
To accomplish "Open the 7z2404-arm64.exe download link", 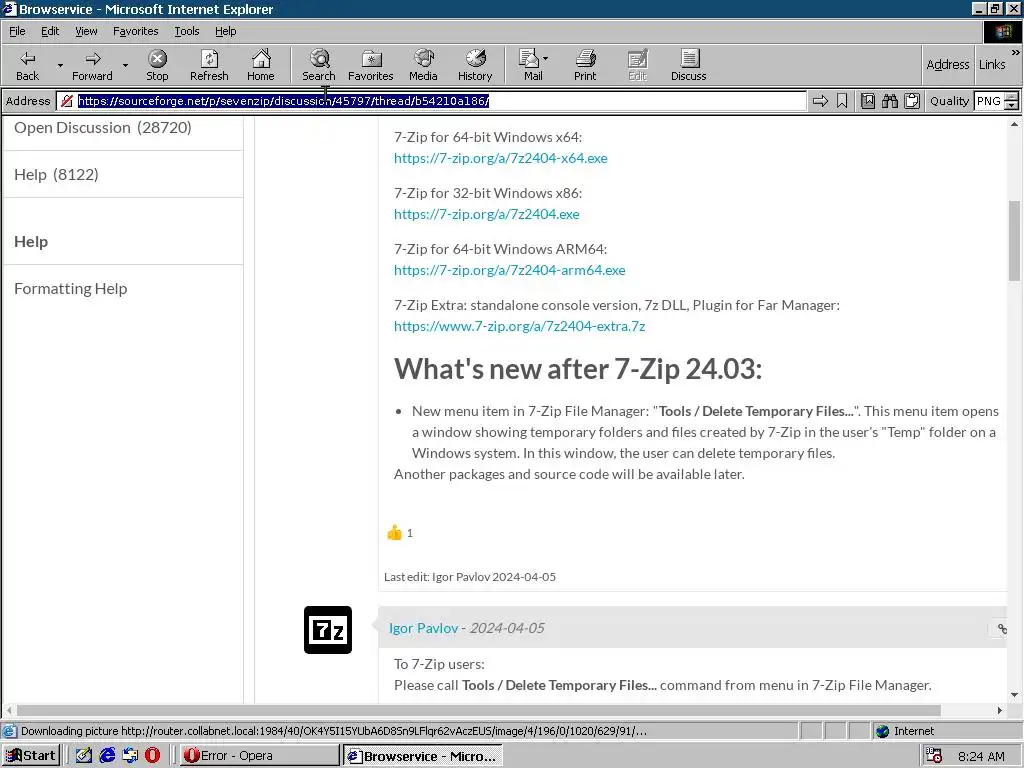I will click(x=509, y=270).
